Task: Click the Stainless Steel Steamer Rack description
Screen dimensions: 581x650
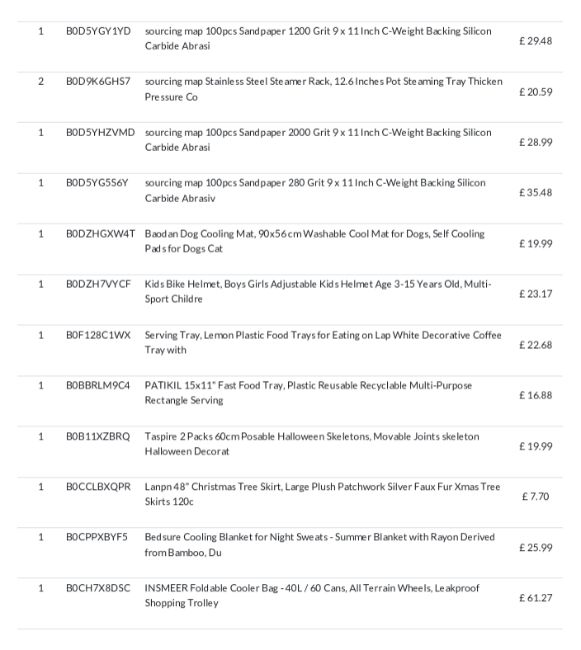Action: pos(323,89)
